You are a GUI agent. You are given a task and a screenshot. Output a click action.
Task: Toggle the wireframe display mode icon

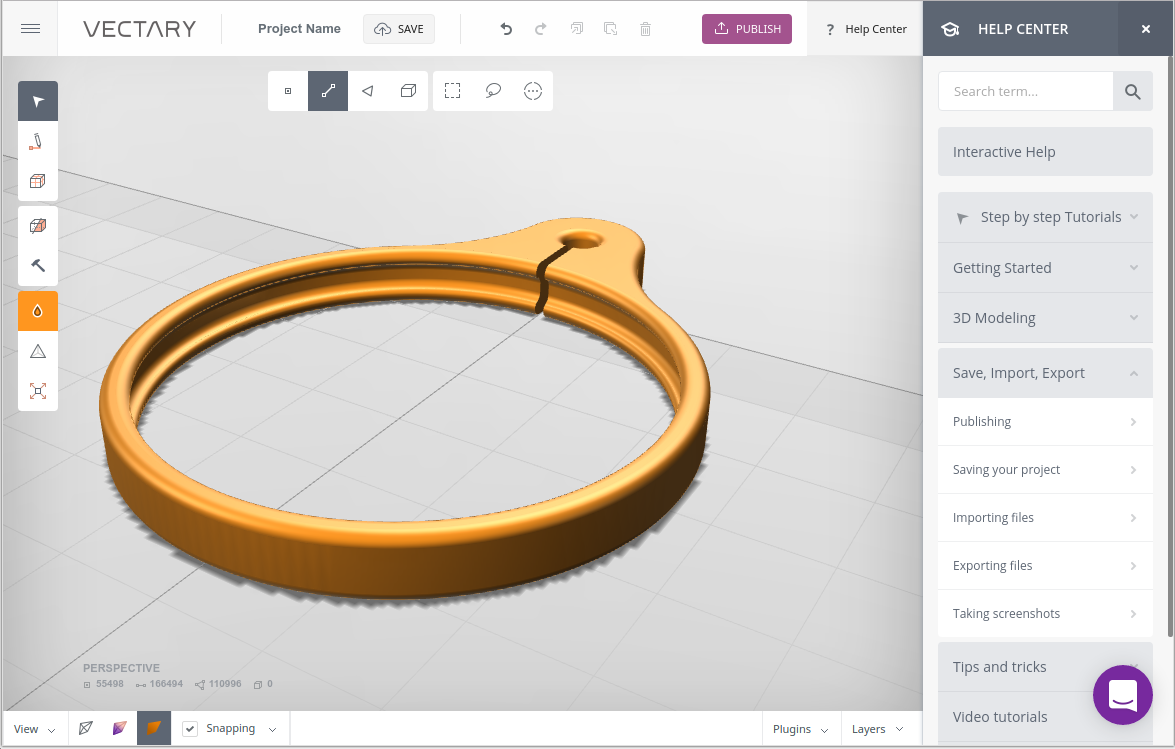pos(86,729)
